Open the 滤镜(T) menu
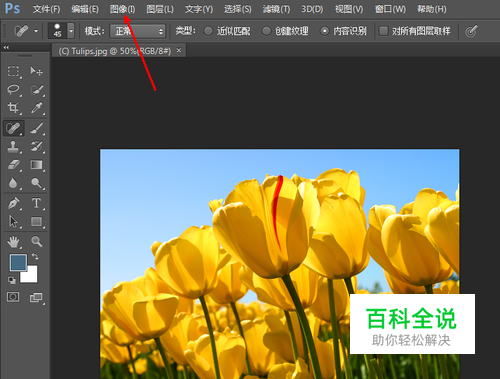This screenshot has width=500, height=379. [x=276, y=9]
